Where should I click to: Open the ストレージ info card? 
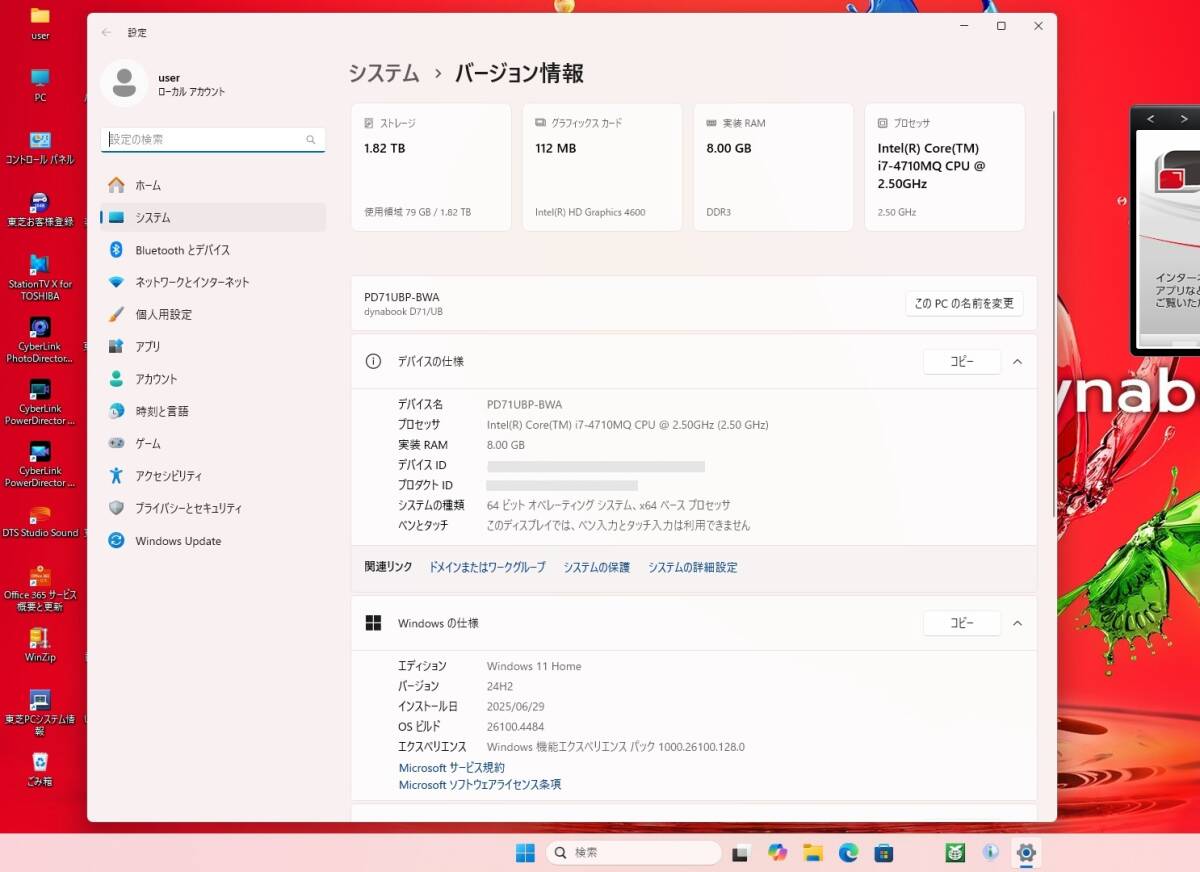(431, 167)
